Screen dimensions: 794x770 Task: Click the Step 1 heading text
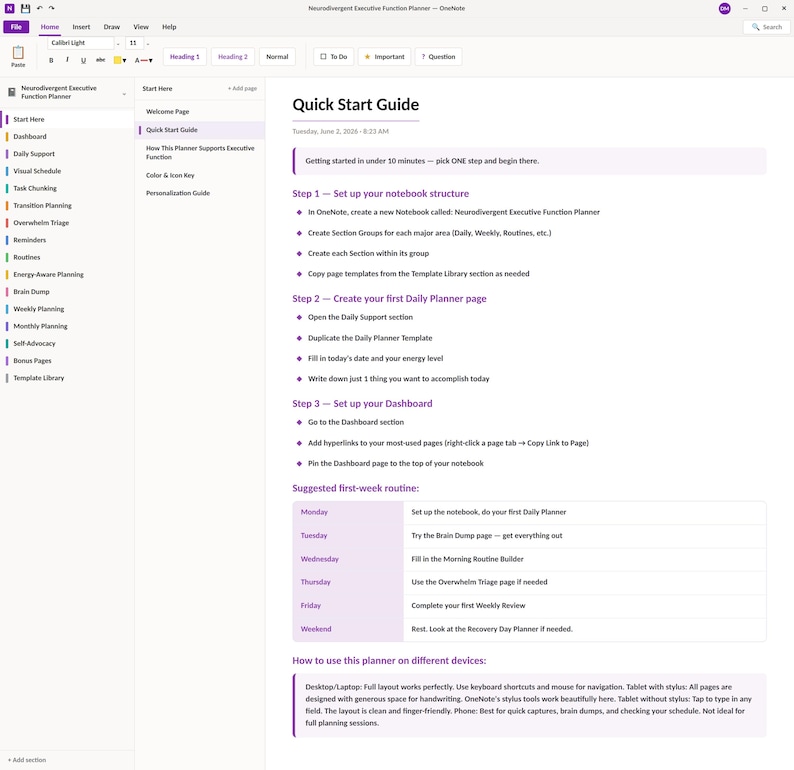click(380, 193)
